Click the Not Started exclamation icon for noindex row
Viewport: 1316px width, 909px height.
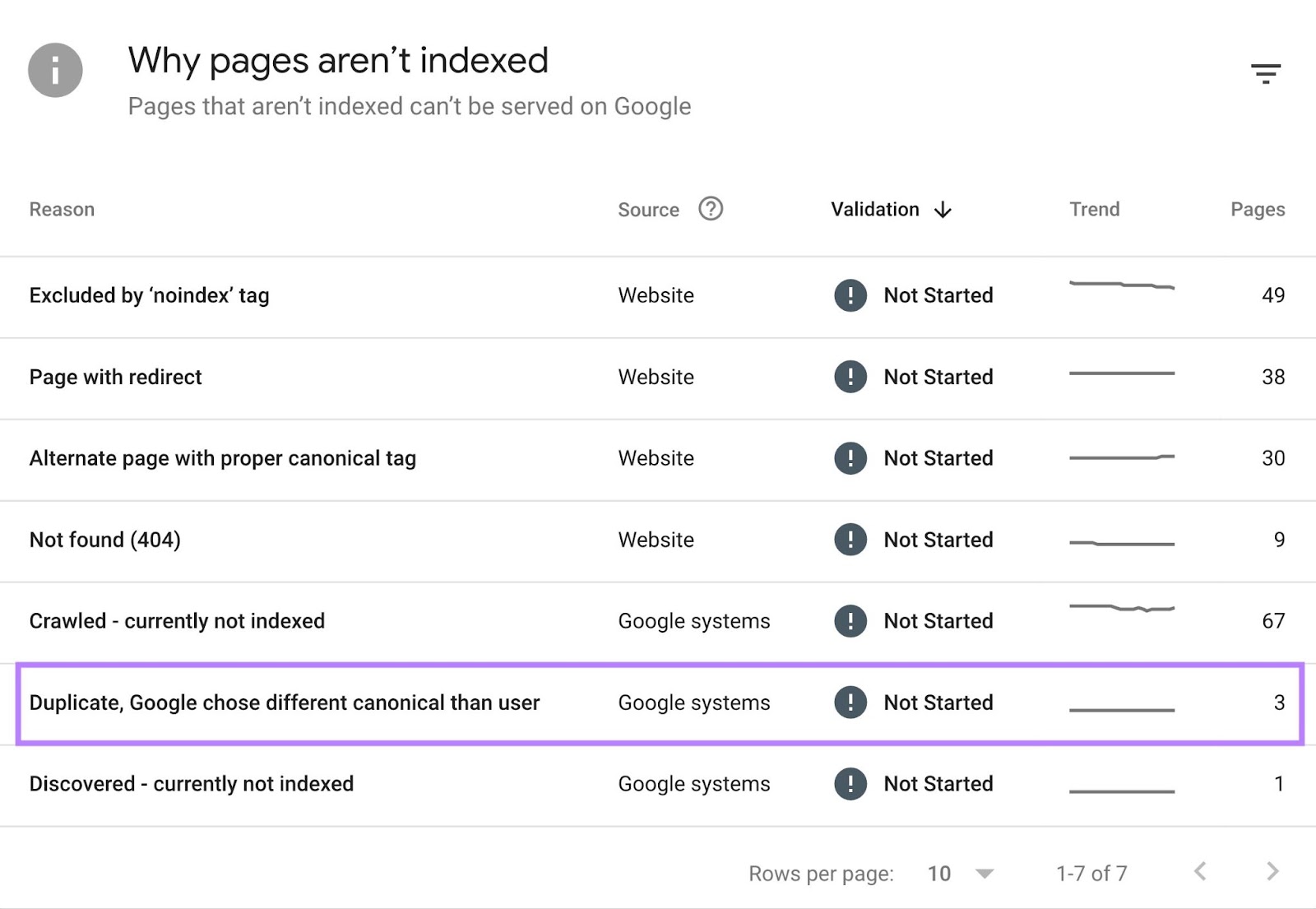[x=850, y=296]
